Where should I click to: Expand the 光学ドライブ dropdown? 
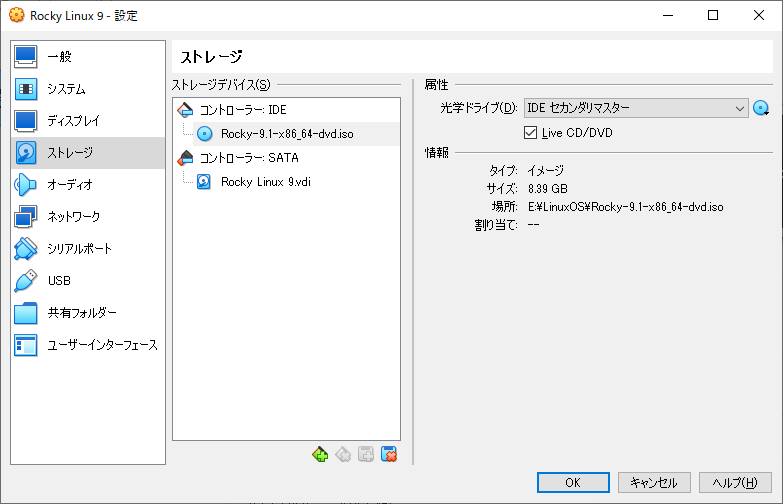739,108
